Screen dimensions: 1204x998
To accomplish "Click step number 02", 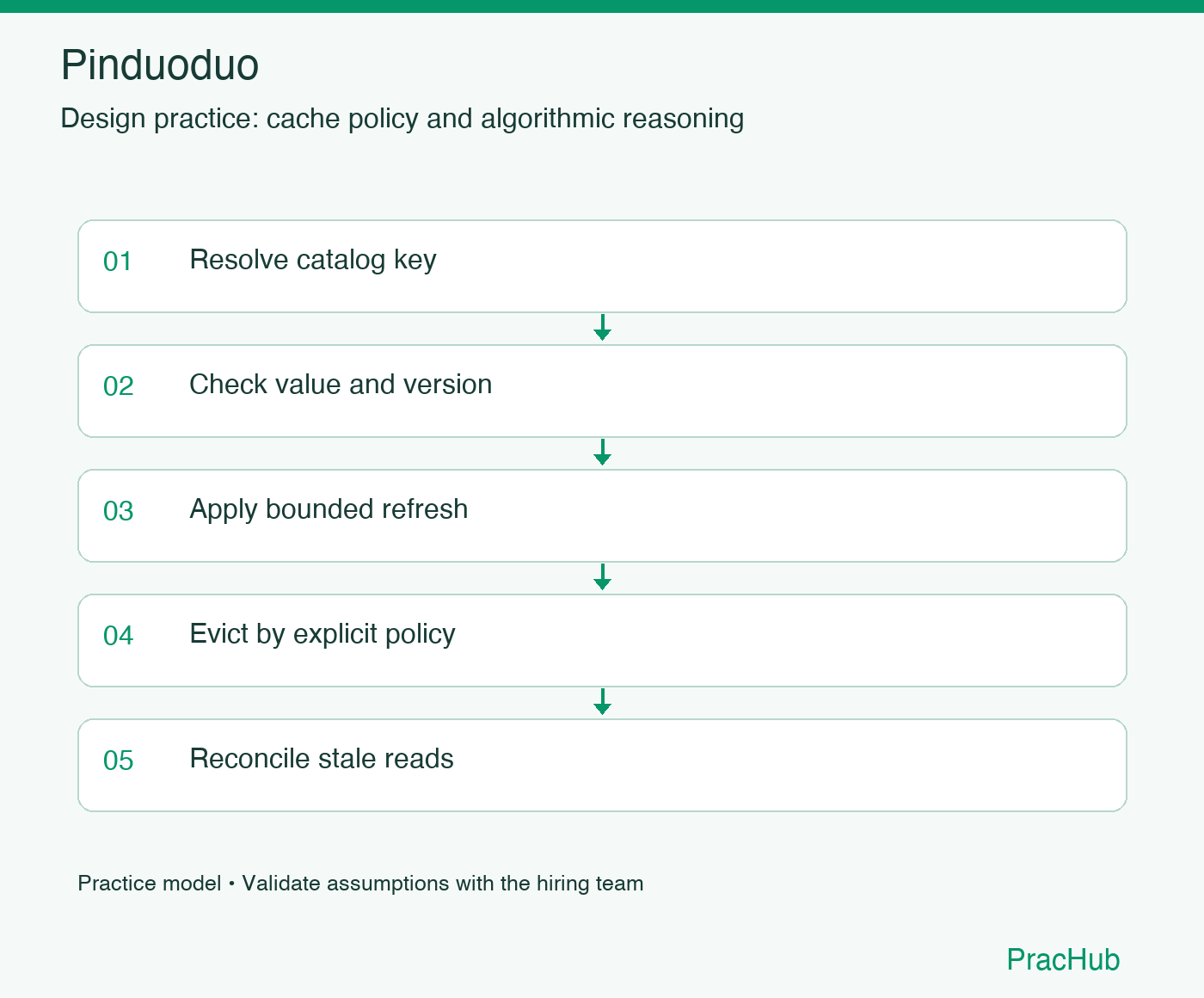I will click(119, 386).
